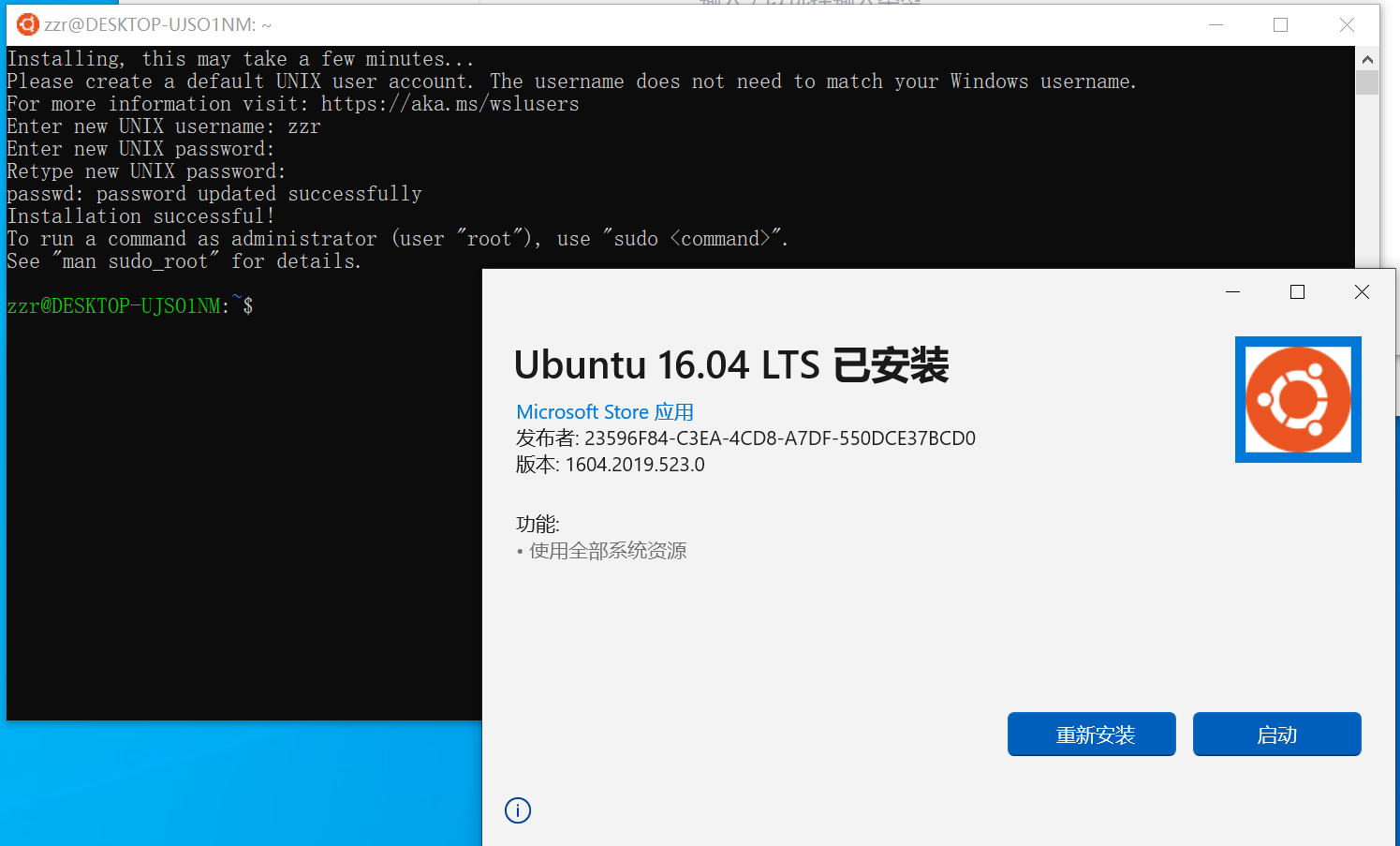
Task: Minimize the Ubuntu installer dialog
Action: tap(1233, 292)
